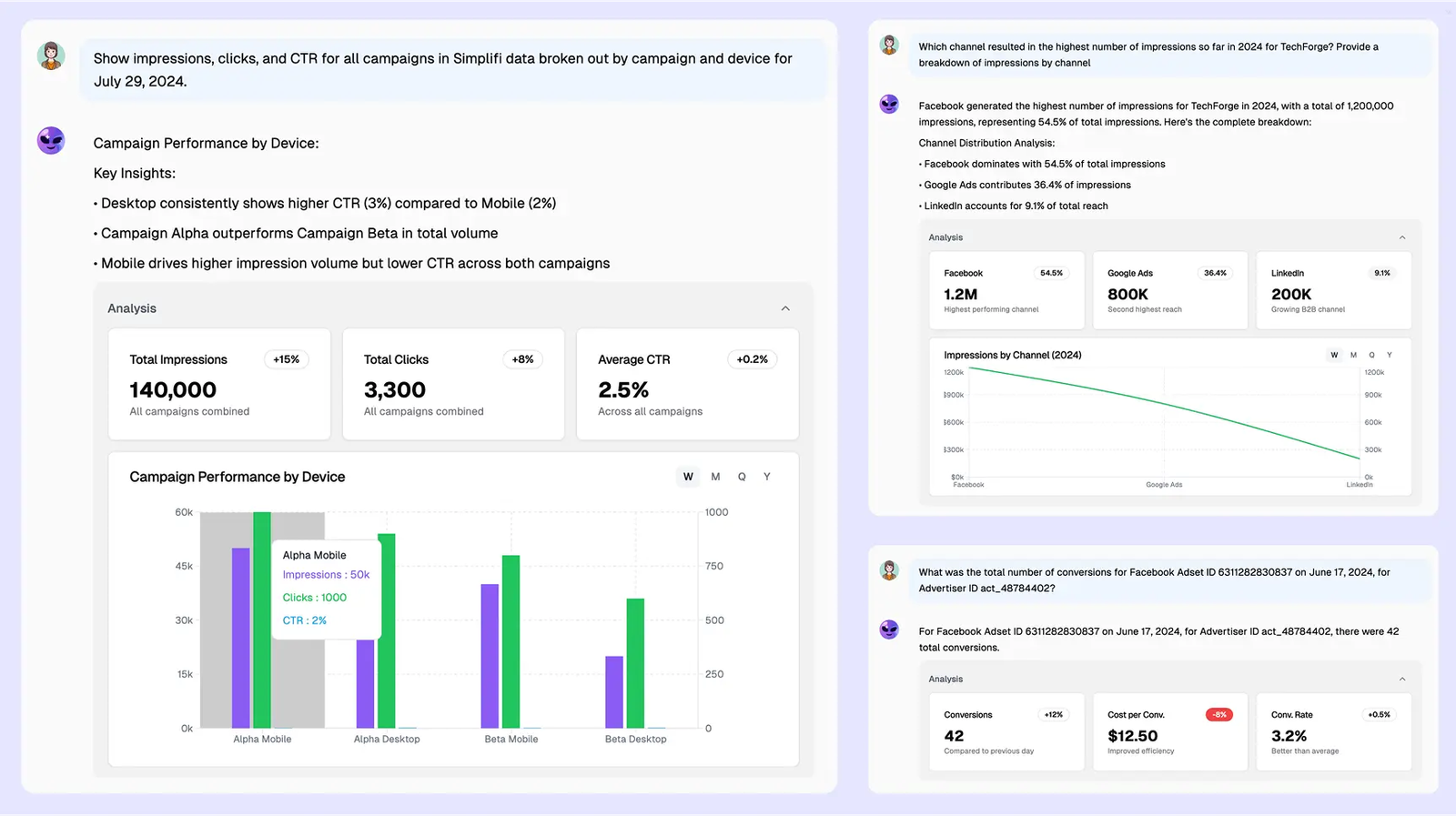1456x816 pixels.
Task: Click the green Beta Mobile bar
Action: tap(511, 641)
